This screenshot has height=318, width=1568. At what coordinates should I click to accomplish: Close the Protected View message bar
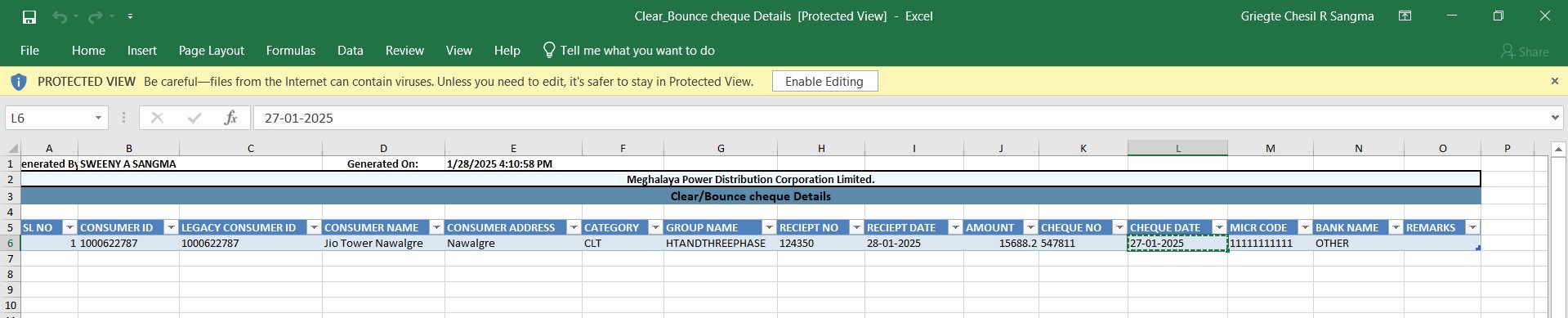[x=1555, y=81]
